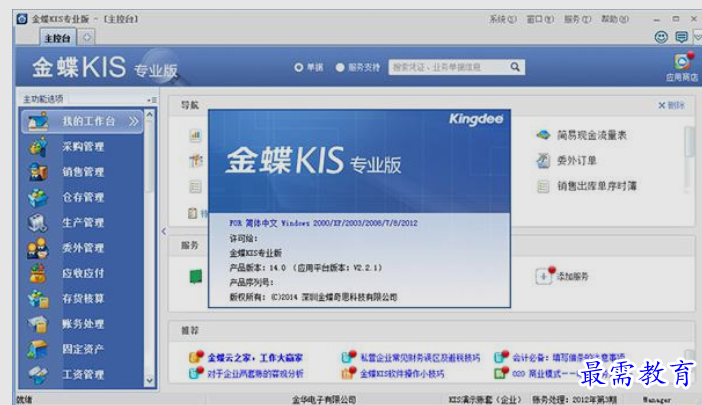The width and height of the screenshot is (702, 405).
Task: Click the Kingdee app icon in title bar
Action: (x=22, y=19)
